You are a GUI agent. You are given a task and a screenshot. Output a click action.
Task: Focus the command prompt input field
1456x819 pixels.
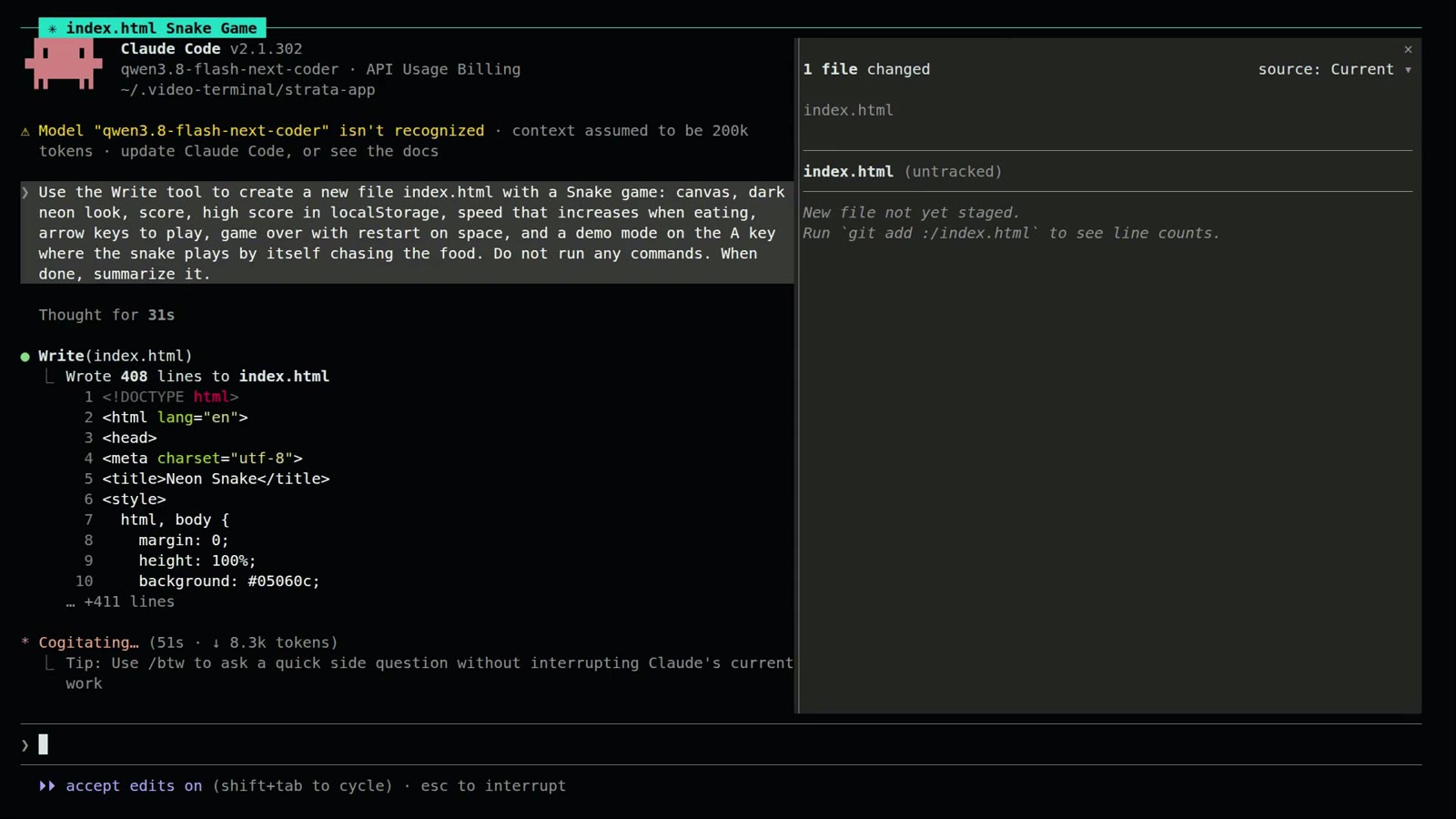point(721,744)
